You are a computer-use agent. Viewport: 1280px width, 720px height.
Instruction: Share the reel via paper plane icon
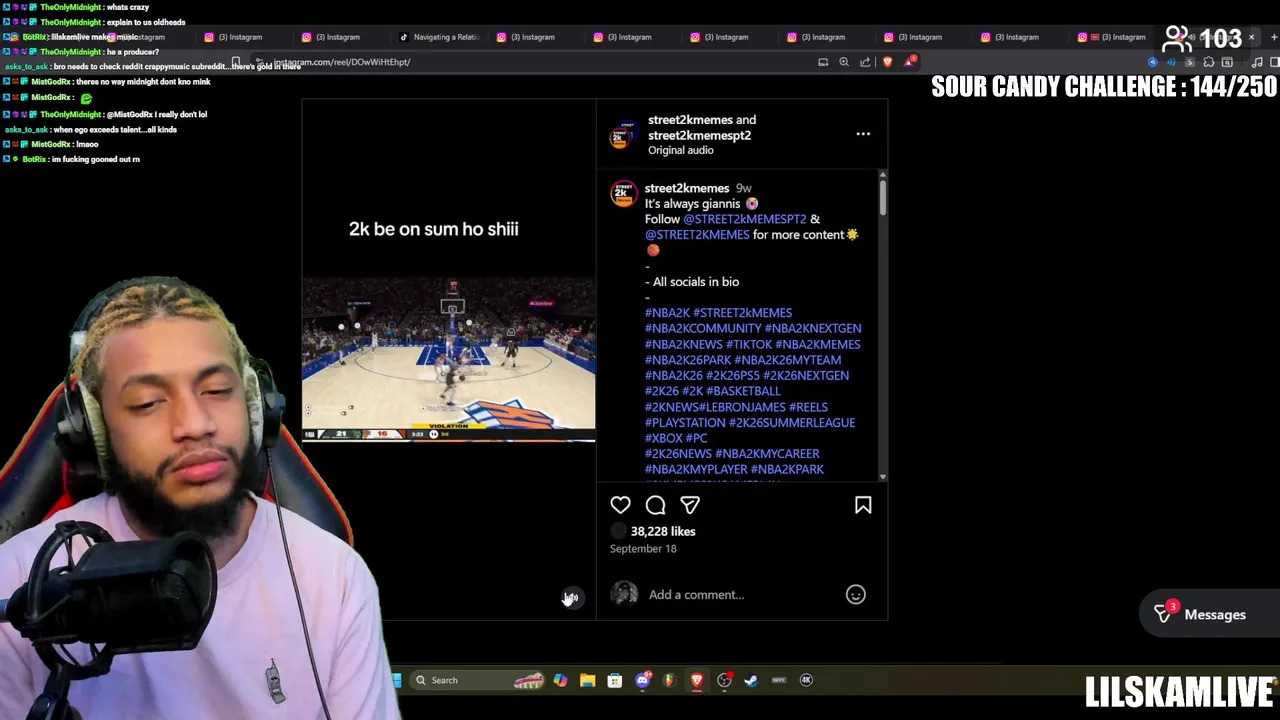690,505
